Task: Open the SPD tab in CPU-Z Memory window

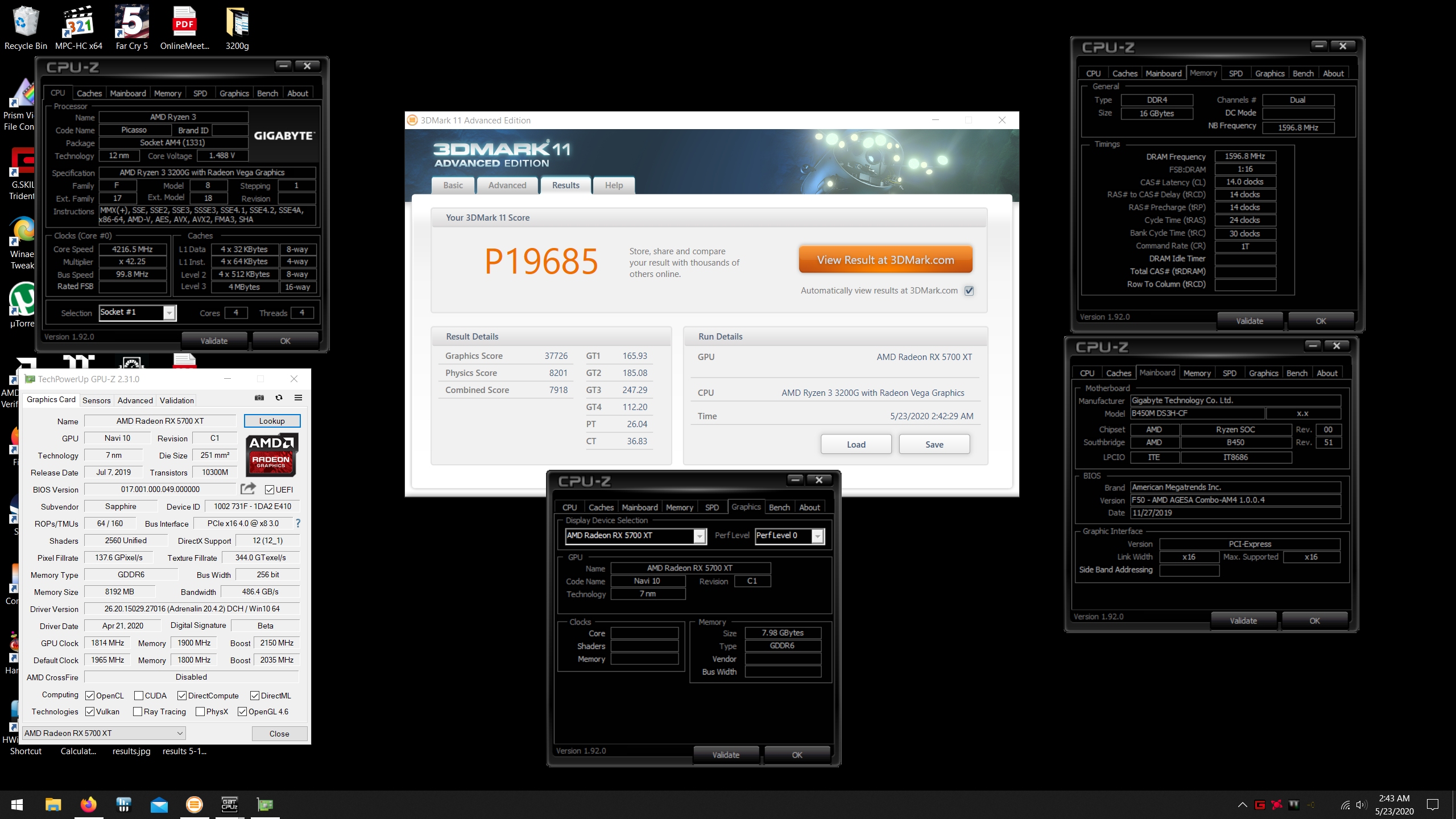Action: 1235,73
